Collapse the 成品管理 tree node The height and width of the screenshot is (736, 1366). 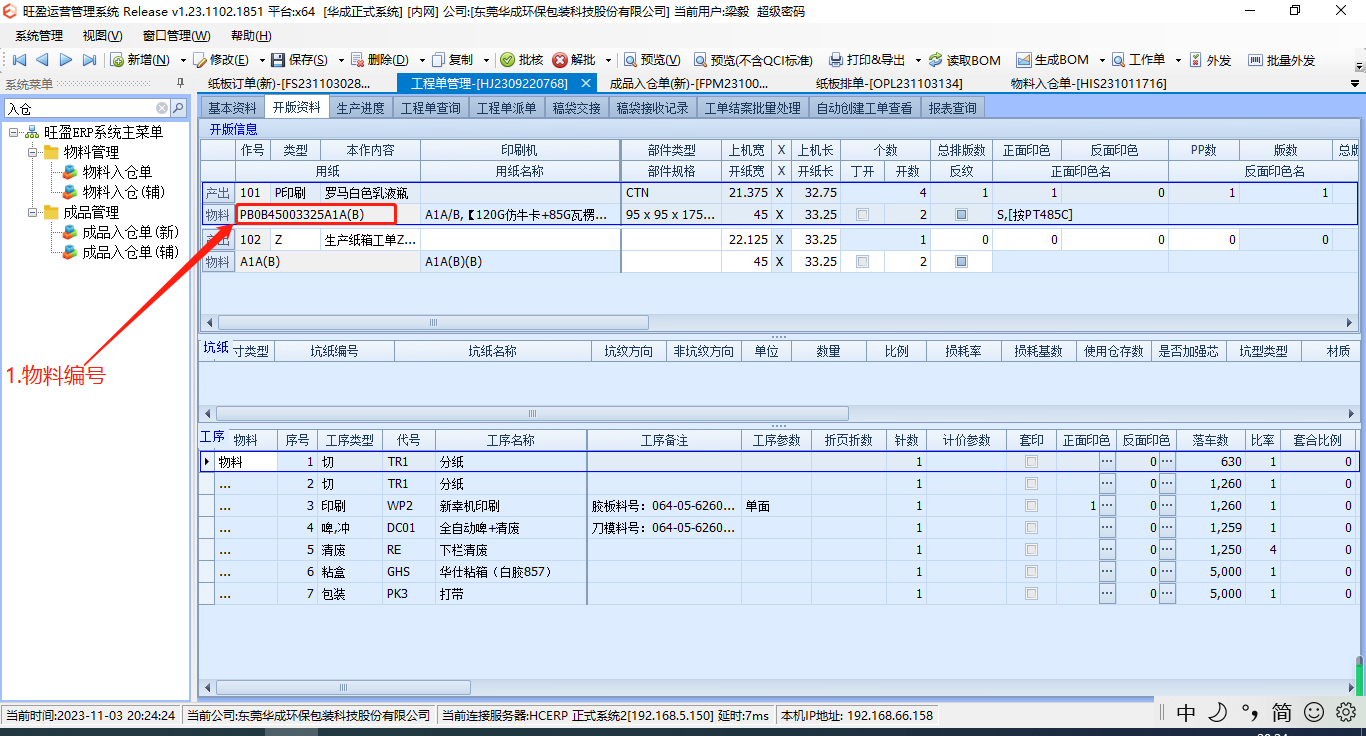click(32, 212)
